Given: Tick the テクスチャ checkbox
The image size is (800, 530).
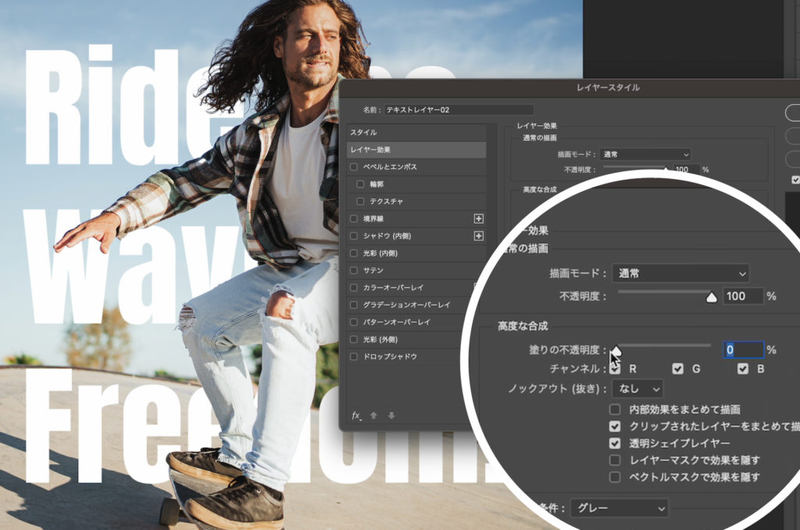Looking at the screenshot, I should (x=360, y=201).
